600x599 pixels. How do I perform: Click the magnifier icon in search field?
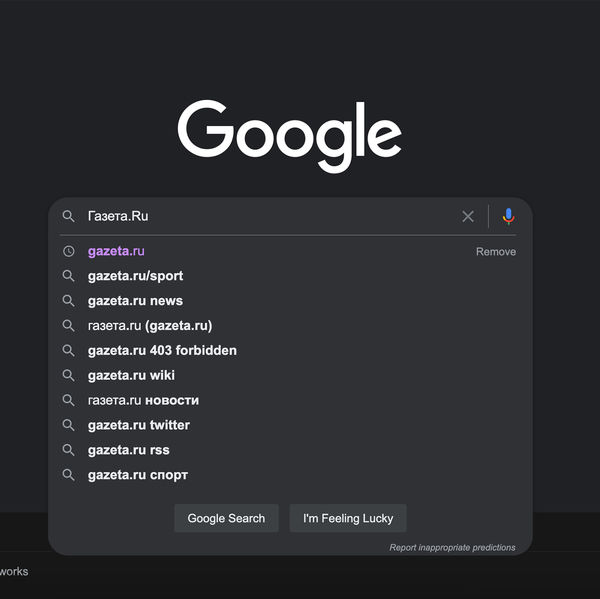[x=68, y=216]
